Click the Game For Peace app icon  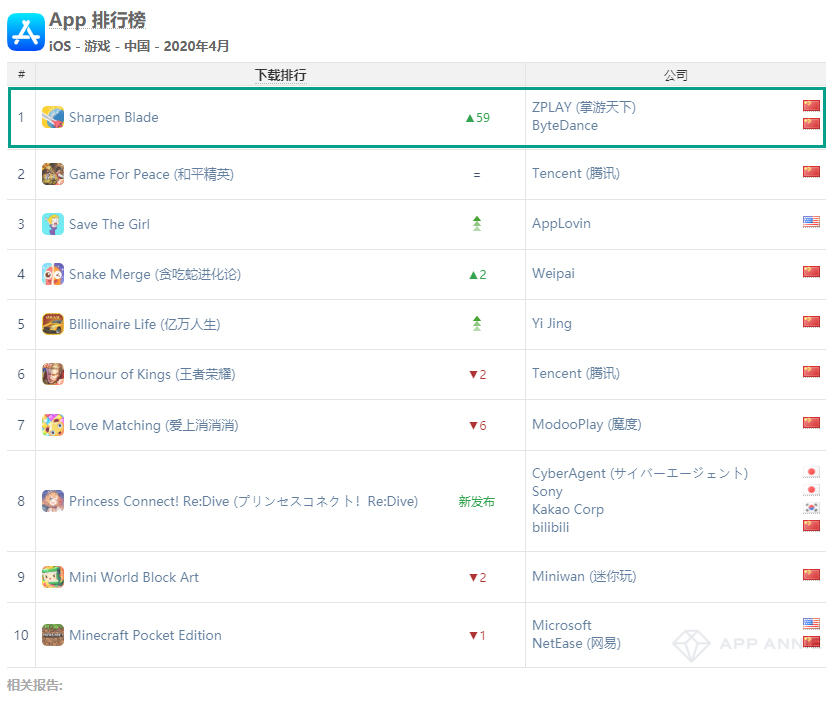(53, 174)
